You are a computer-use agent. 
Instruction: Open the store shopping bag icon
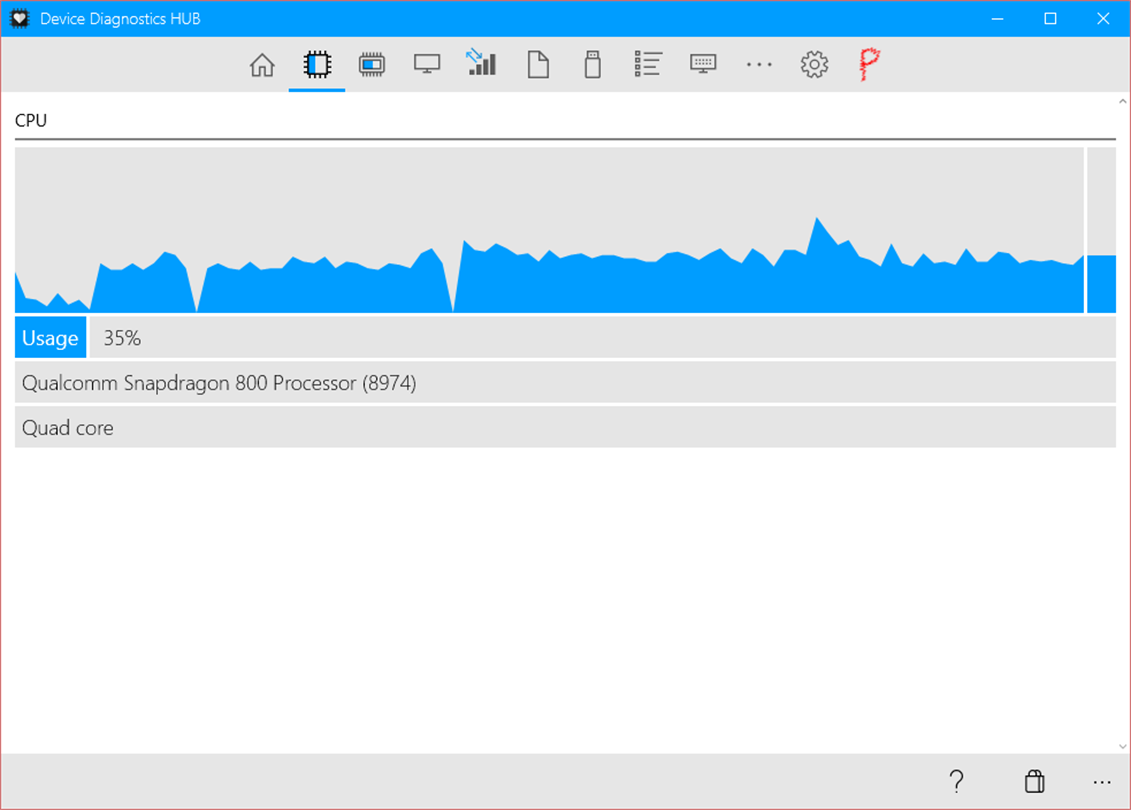click(x=1034, y=781)
